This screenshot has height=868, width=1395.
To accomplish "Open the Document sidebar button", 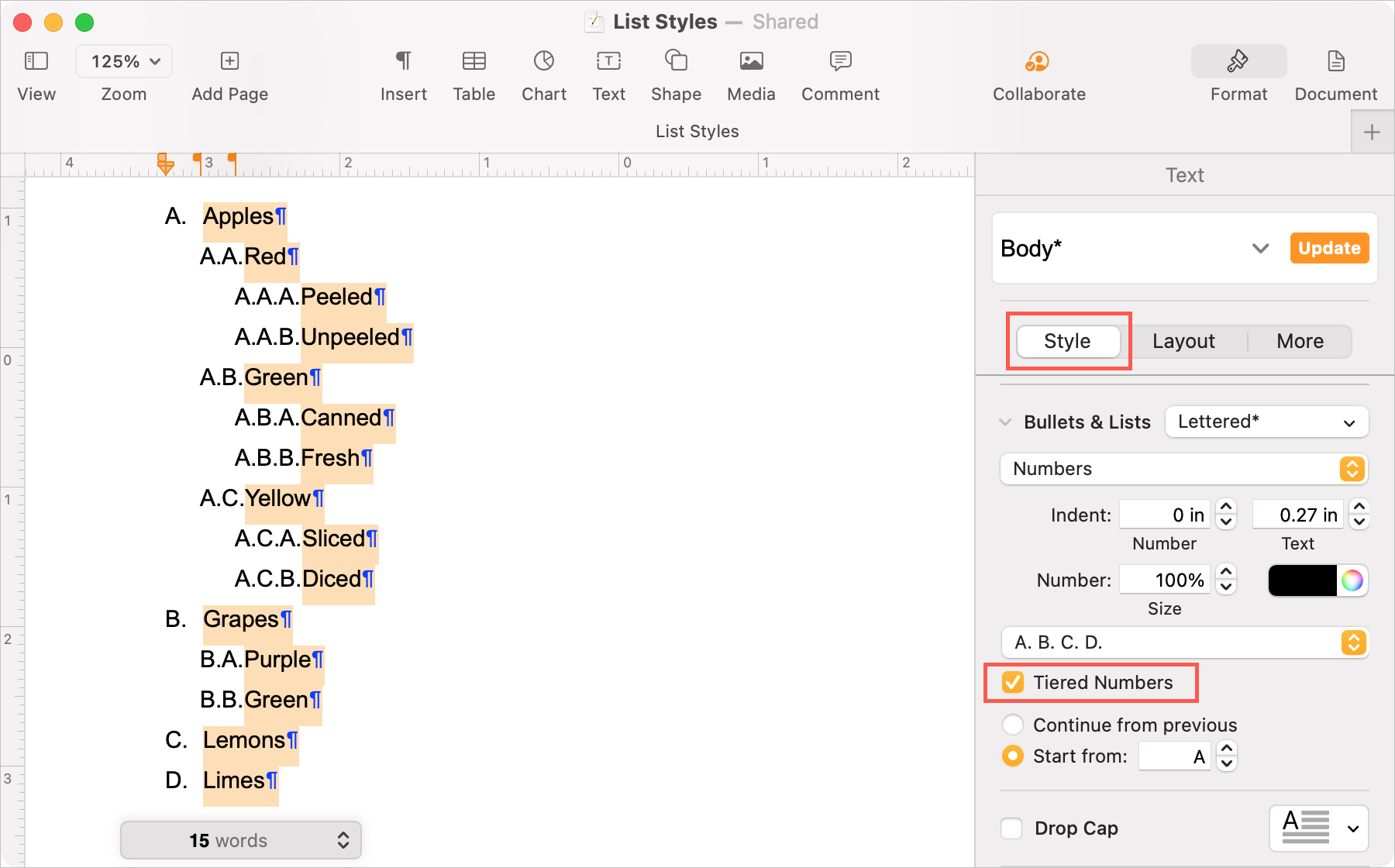I will (1335, 61).
